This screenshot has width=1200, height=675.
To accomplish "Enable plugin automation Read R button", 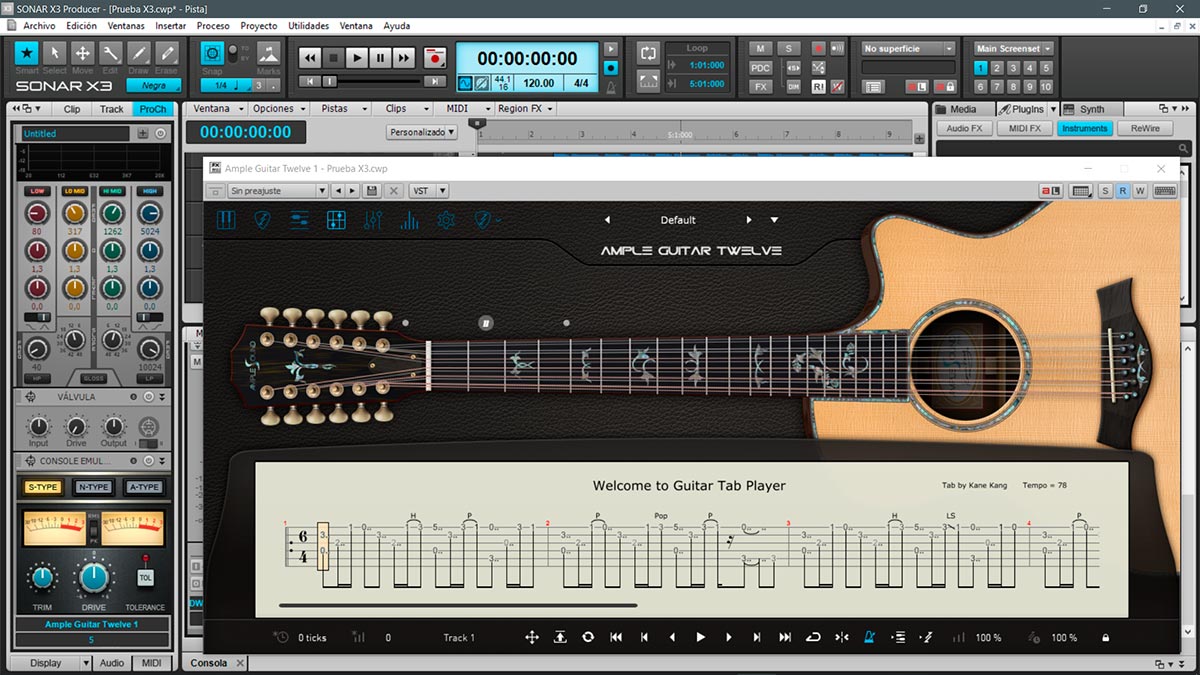I will click(1123, 190).
